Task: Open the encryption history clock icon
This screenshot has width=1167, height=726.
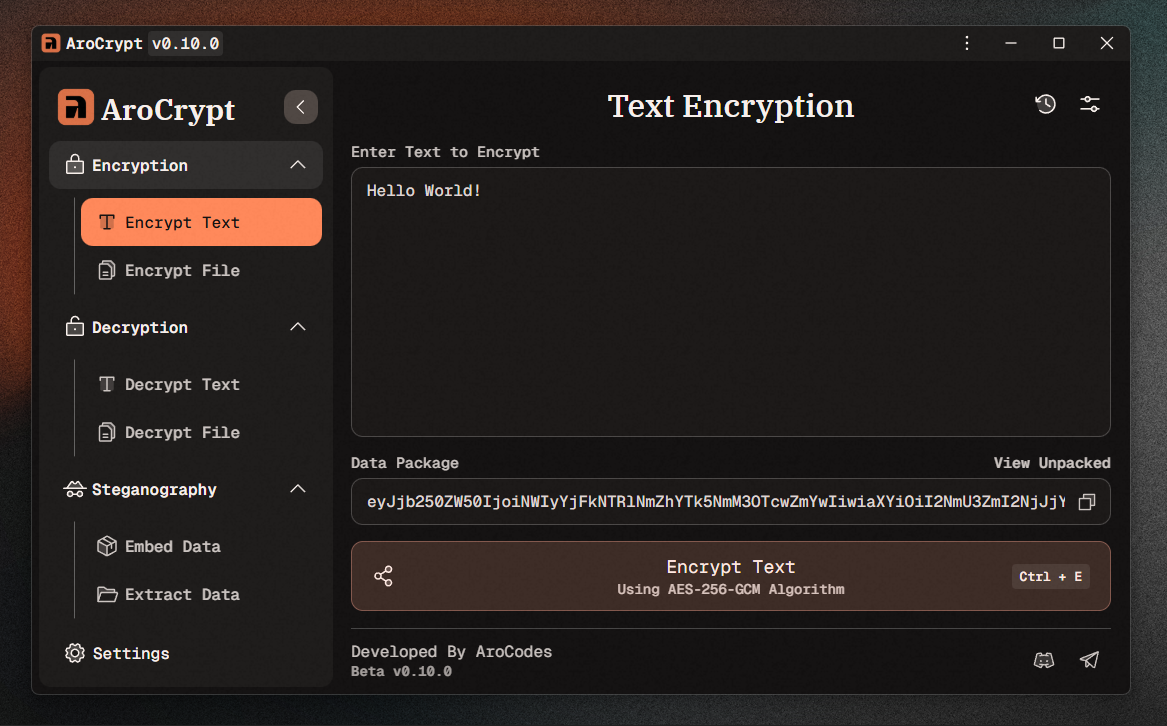Action: [x=1046, y=104]
